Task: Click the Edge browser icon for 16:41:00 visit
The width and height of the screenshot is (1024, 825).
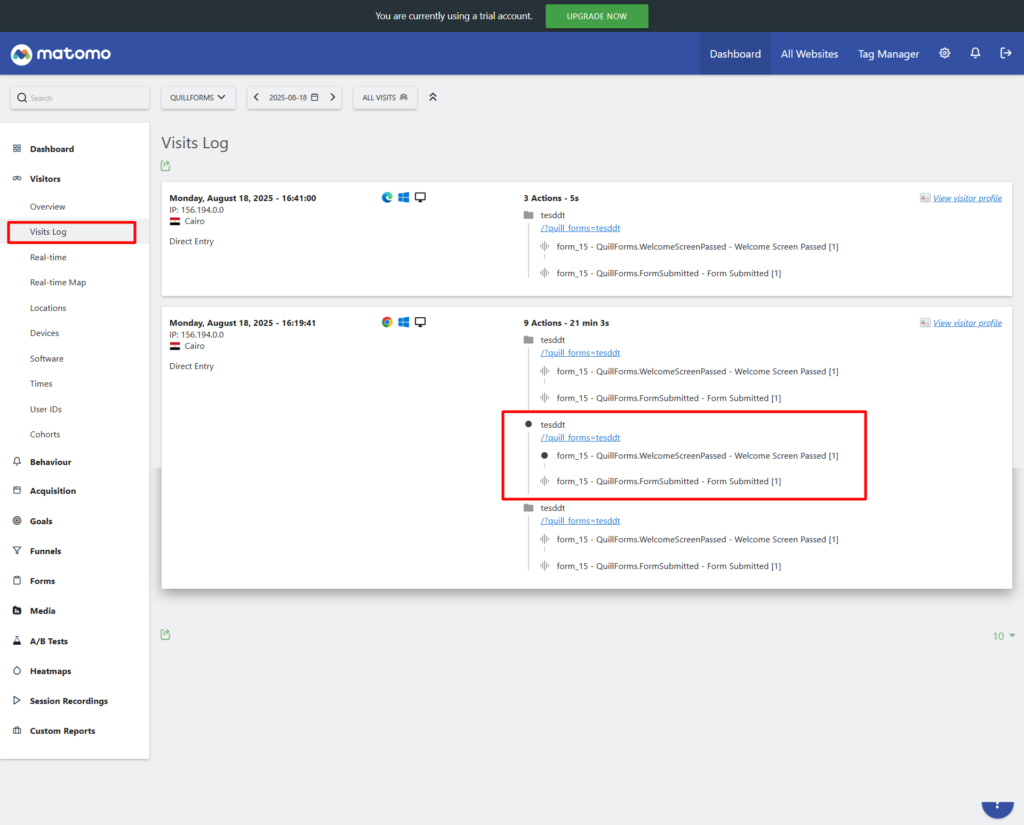Action: pos(387,197)
